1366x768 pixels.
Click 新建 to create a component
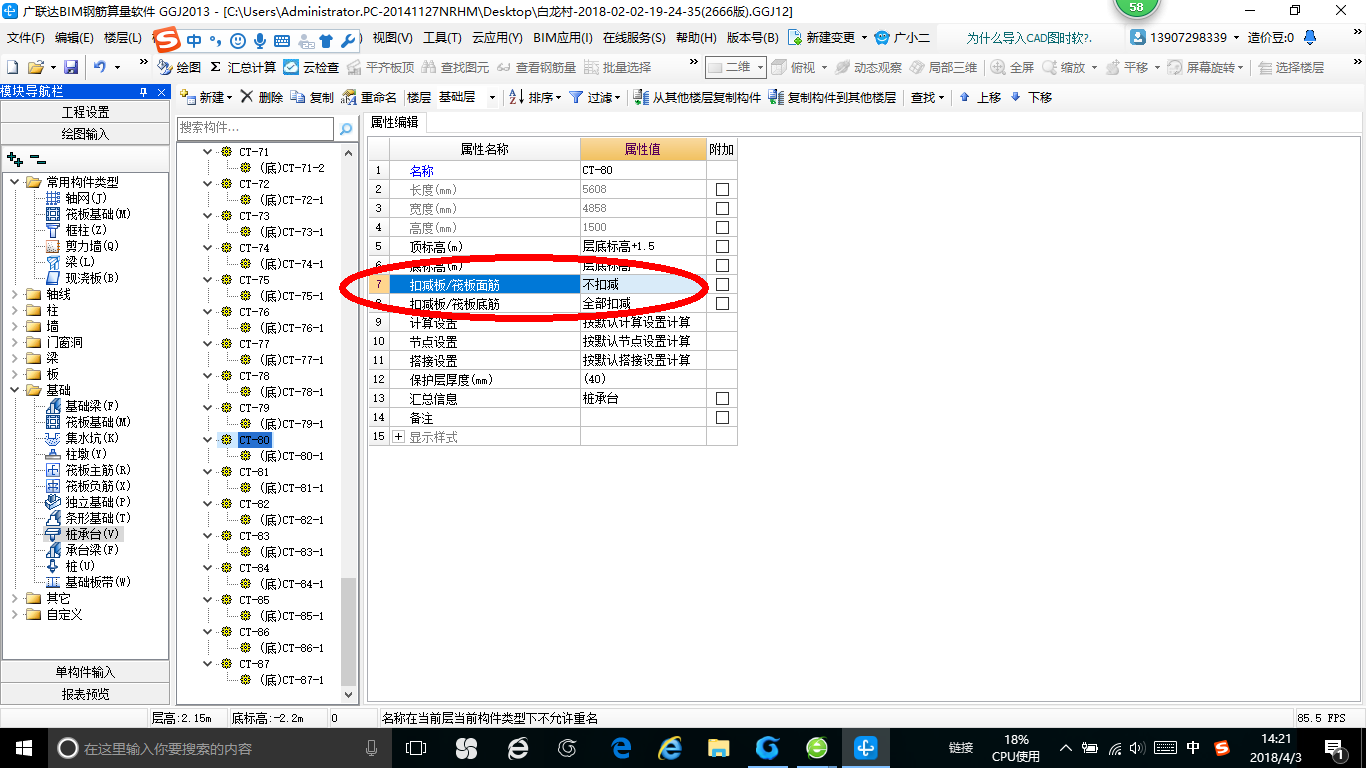coord(206,97)
